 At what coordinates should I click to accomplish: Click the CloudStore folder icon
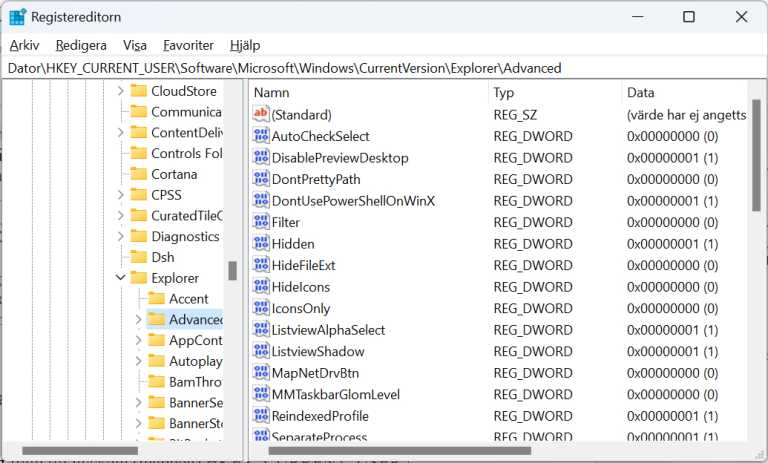pos(138,91)
